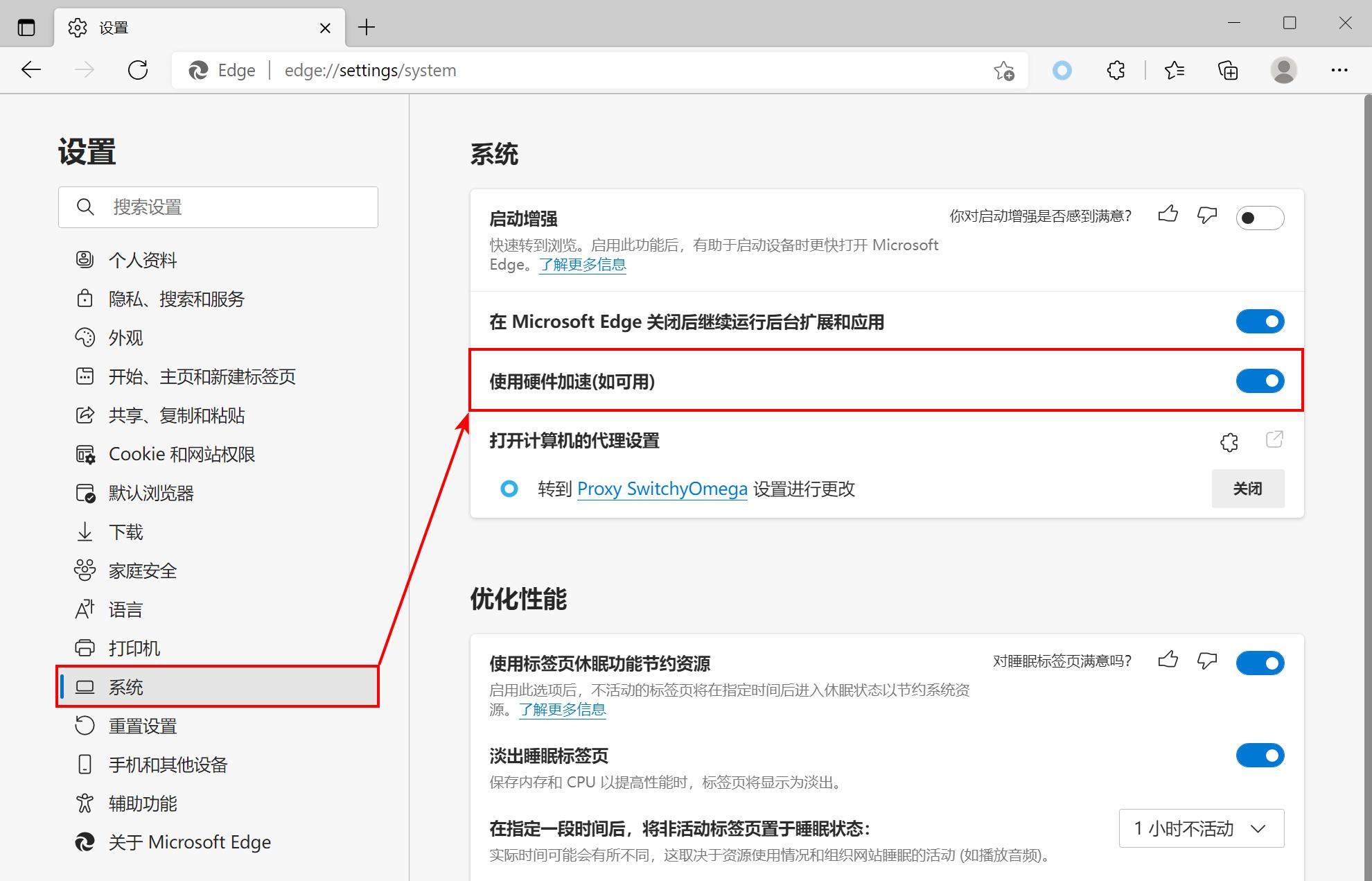The image size is (1372, 881).
Task: Open the Extensions puzzle icon in toolbar
Action: point(1116,70)
